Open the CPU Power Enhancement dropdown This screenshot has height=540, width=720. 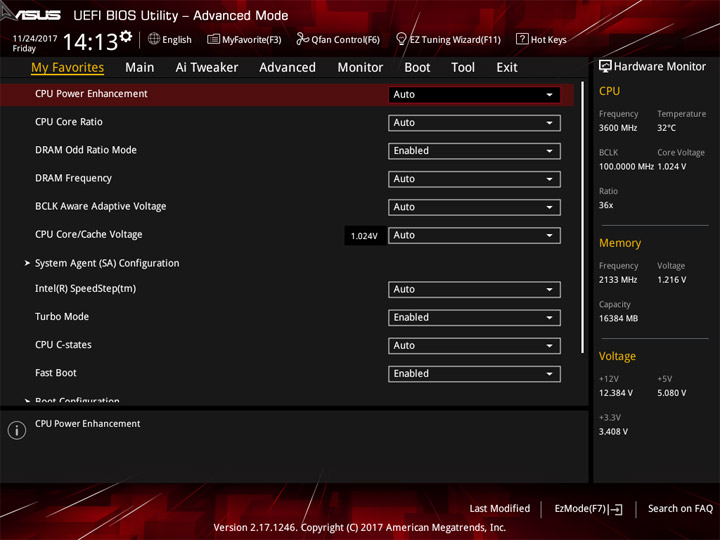[x=474, y=95]
